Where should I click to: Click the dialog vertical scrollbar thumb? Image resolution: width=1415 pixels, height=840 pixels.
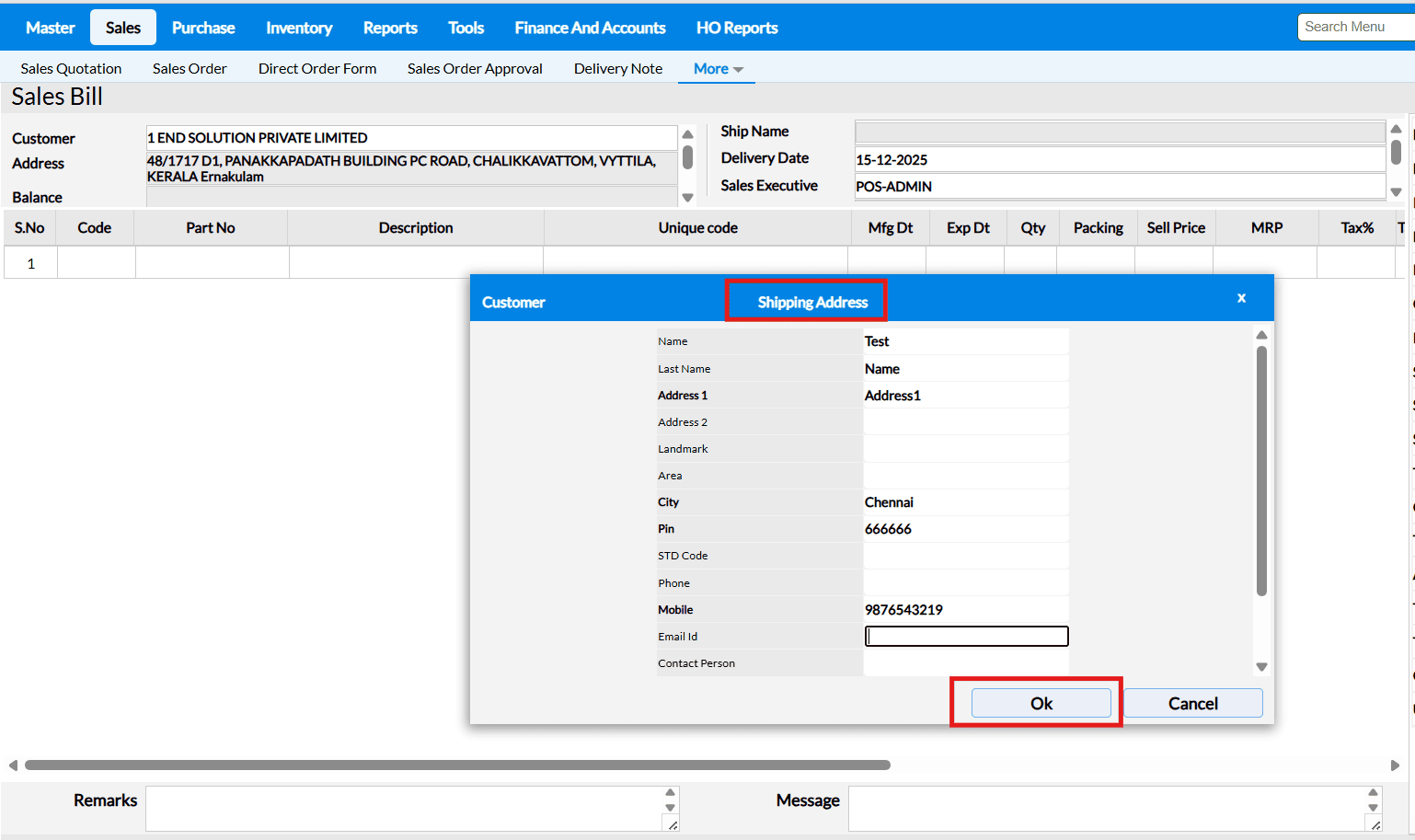pyautogui.click(x=1261, y=469)
